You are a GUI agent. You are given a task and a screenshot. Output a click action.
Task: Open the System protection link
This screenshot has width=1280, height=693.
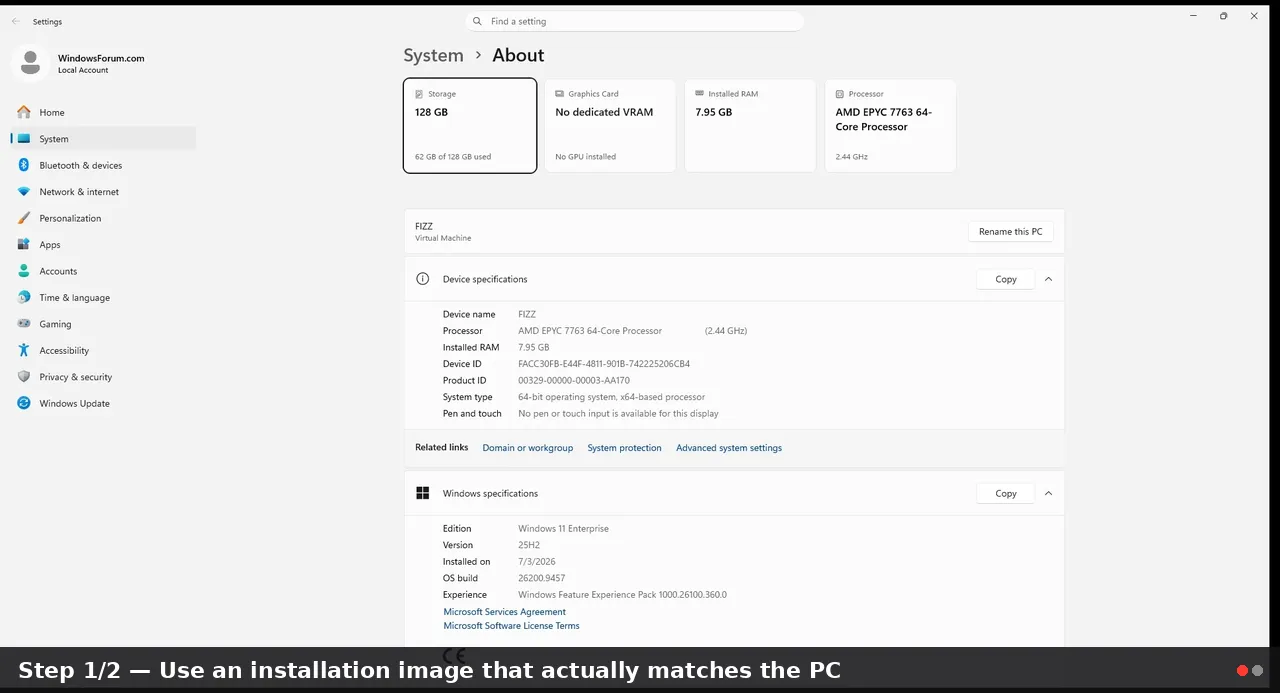624,448
